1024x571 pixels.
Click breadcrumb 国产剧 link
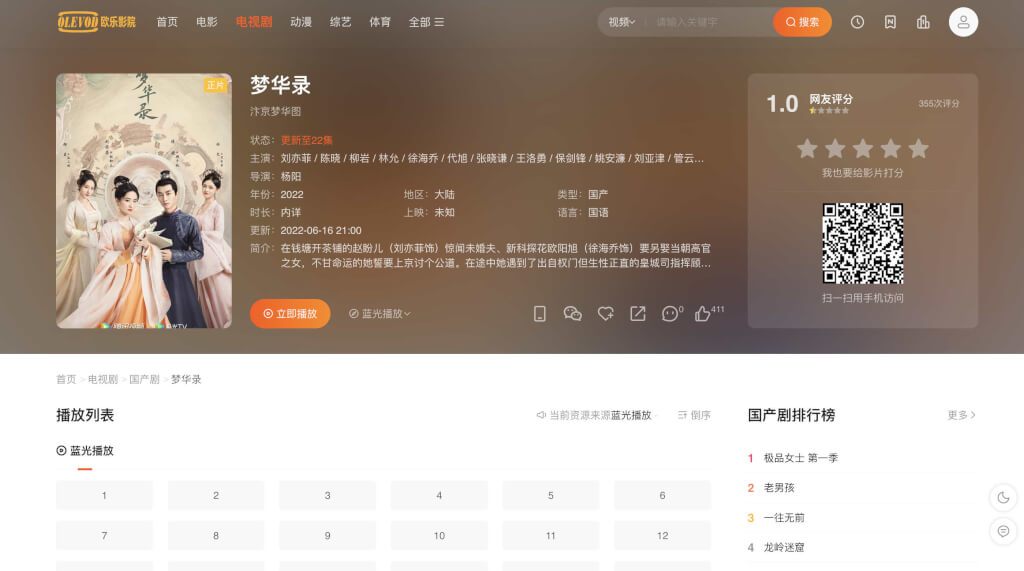point(144,380)
